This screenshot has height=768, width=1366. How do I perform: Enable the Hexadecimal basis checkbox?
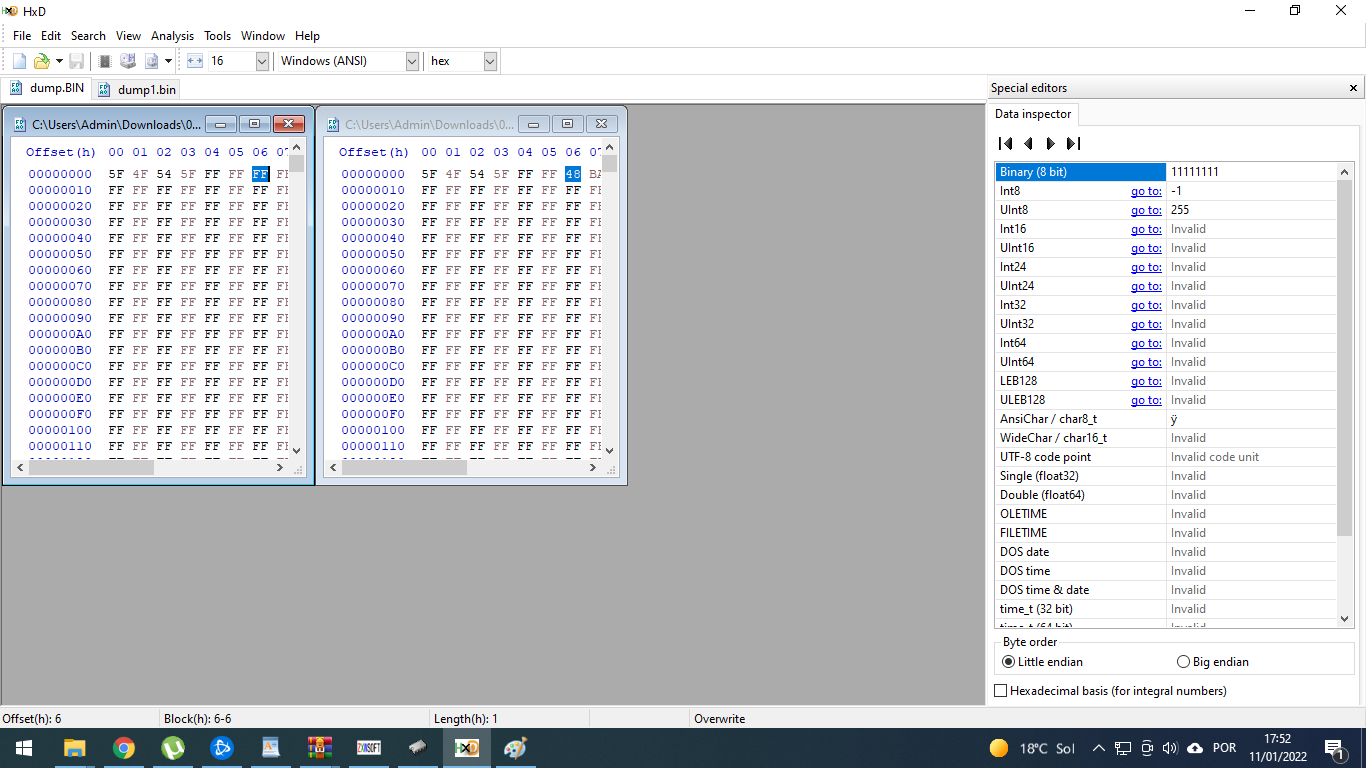click(x=1001, y=691)
